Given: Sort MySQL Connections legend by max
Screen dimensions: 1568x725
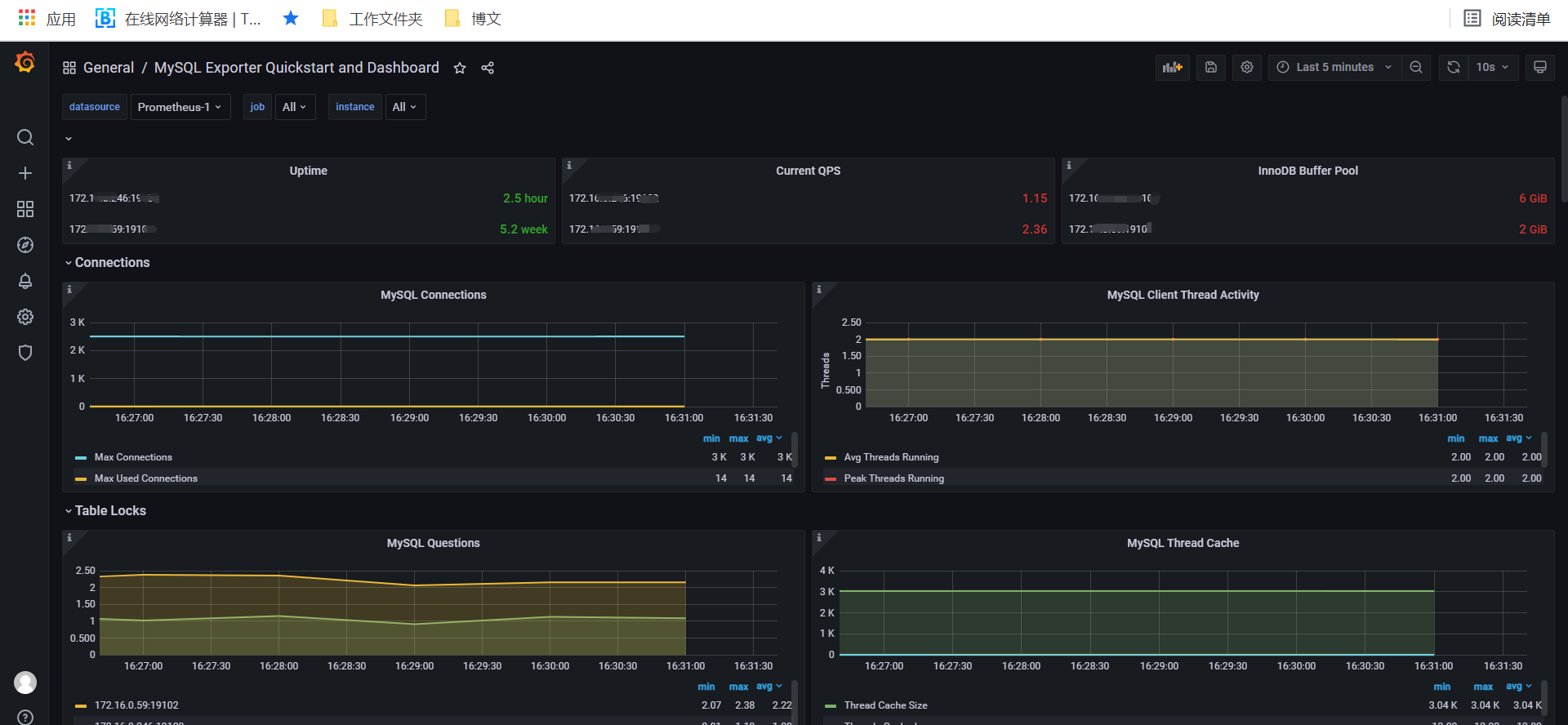Looking at the screenshot, I should (x=738, y=438).
